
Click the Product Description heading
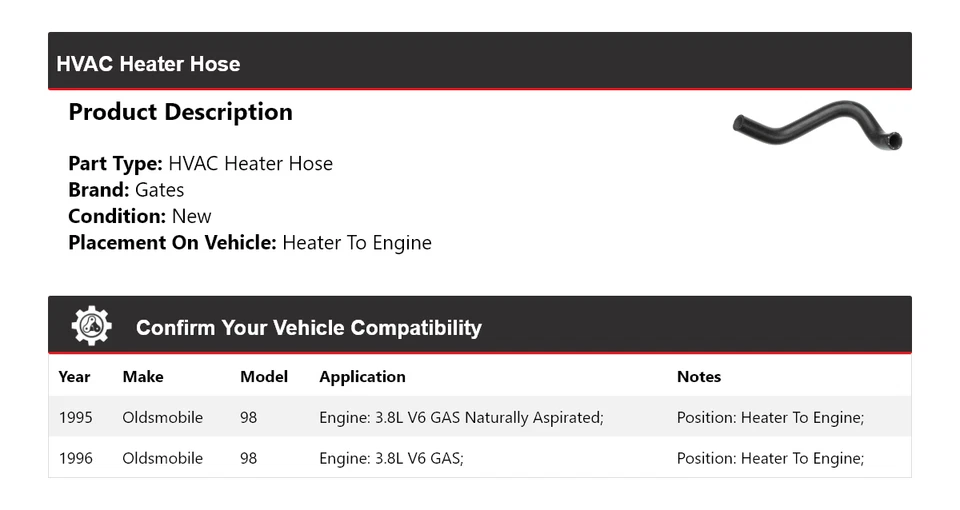pos(180,112)
